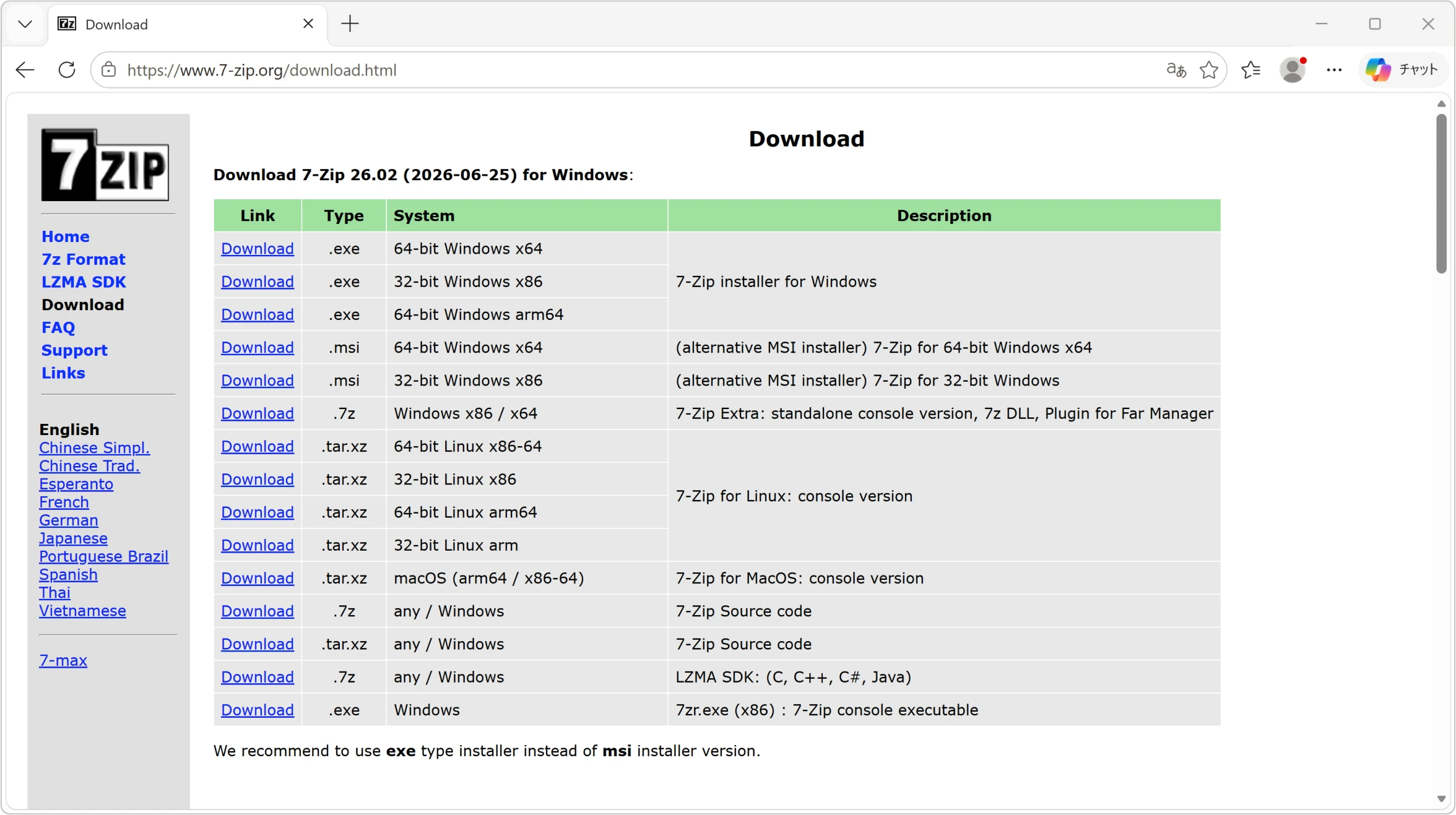Download .msi for 64-bit Windows x64
The width and height of the screenshot is (1456, 815).
pos(258,348)
